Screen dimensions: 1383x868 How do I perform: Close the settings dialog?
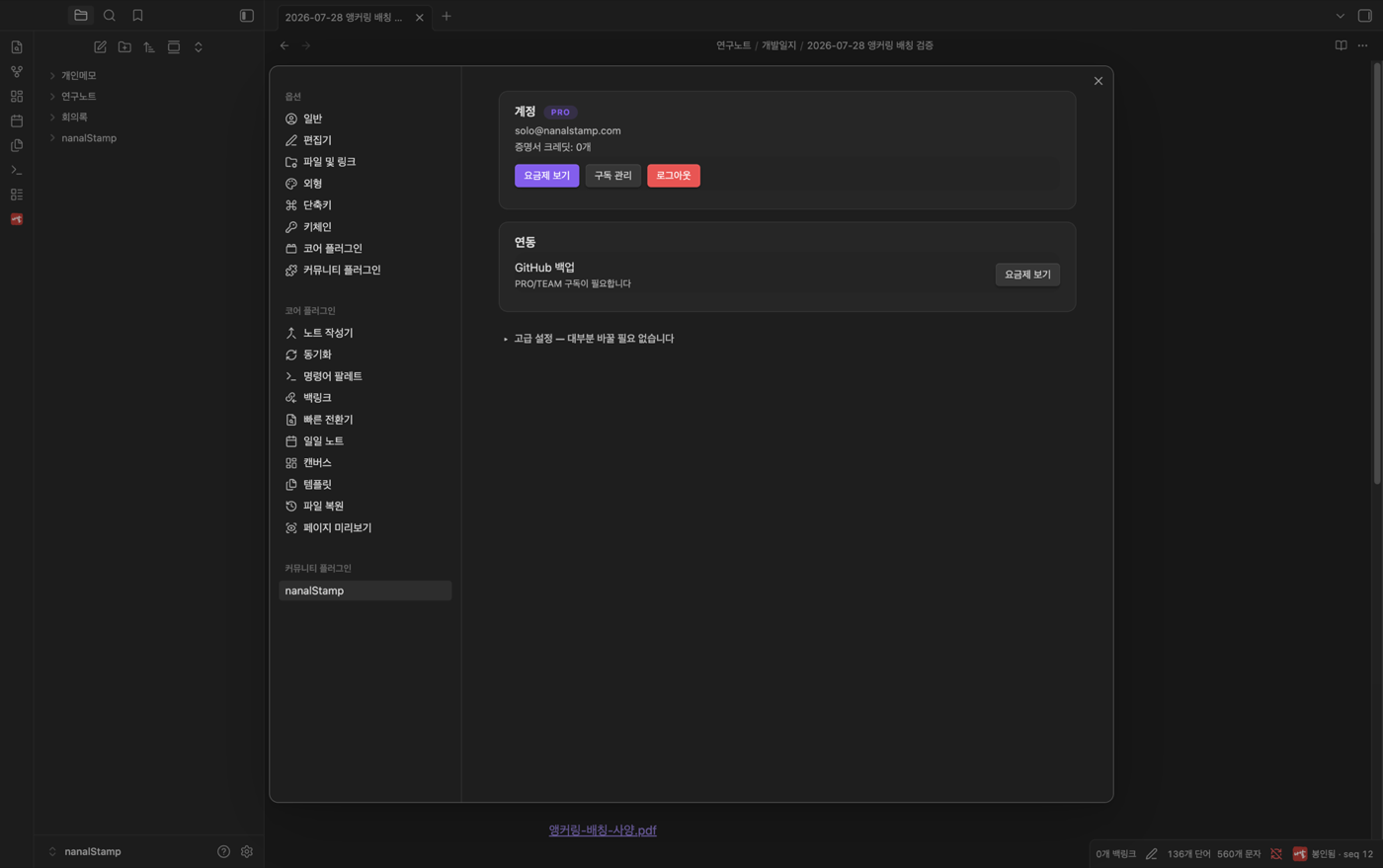1098,81
